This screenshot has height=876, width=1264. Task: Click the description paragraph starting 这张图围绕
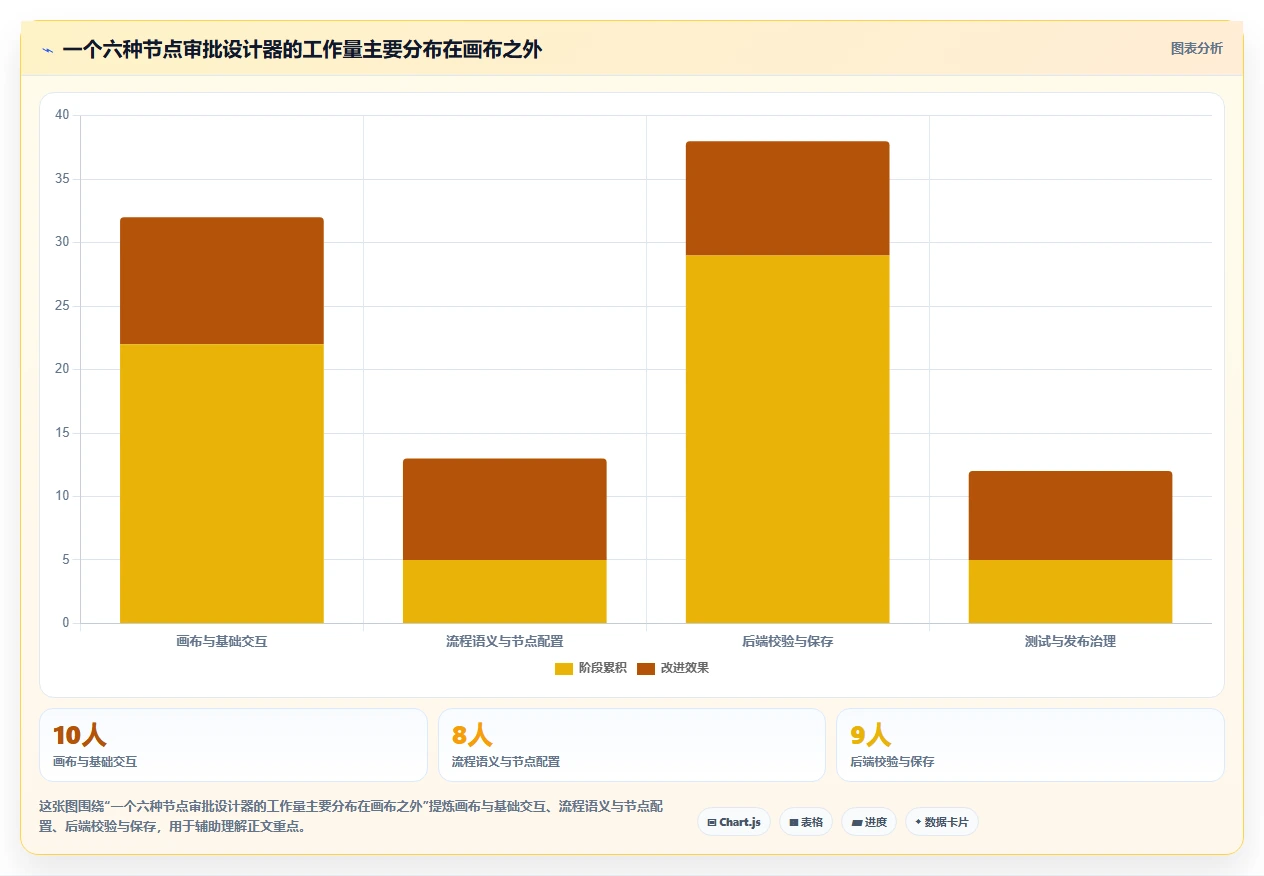pyautogui.click(x=351, y=816)
